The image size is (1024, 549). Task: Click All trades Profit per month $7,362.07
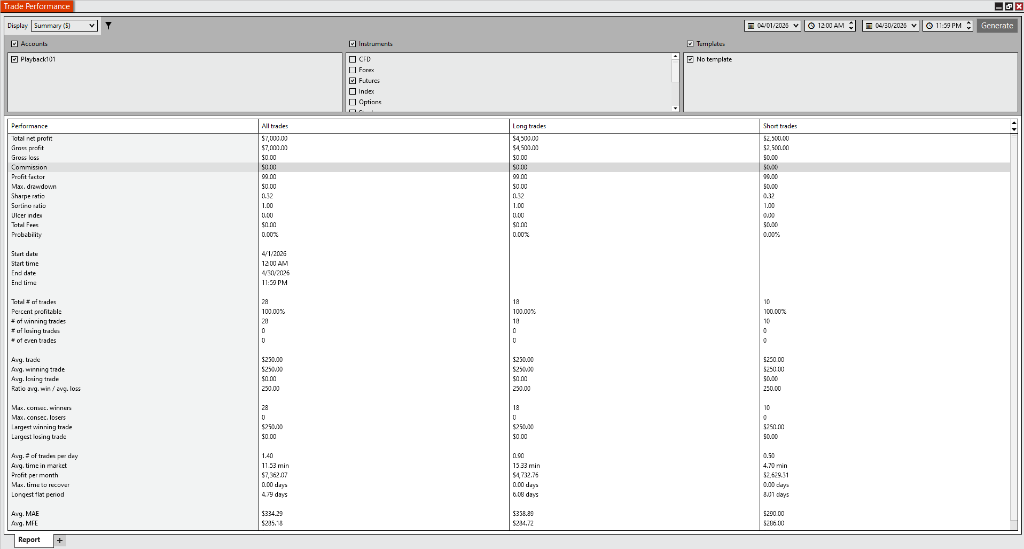click(x=274, y=475)
